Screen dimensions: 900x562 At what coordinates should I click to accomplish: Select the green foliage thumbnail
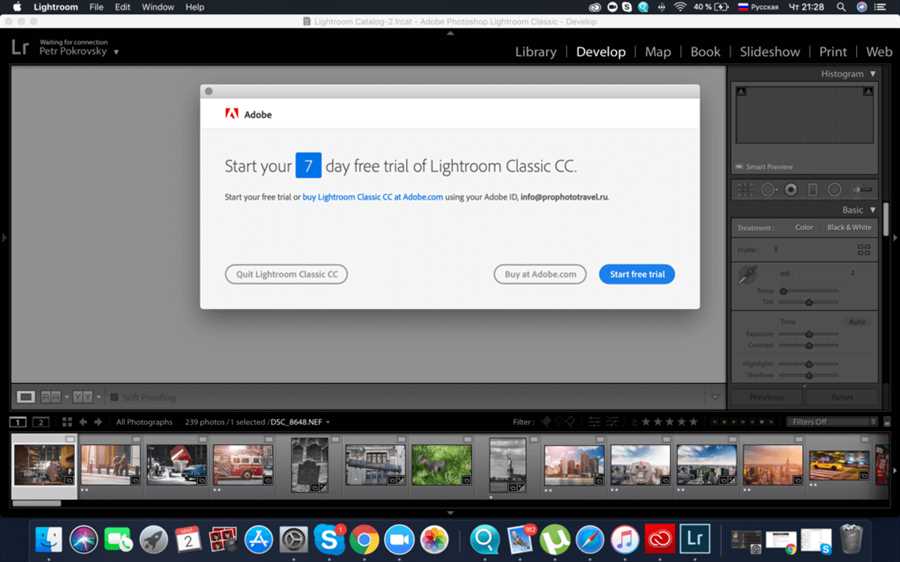[441, 464]
